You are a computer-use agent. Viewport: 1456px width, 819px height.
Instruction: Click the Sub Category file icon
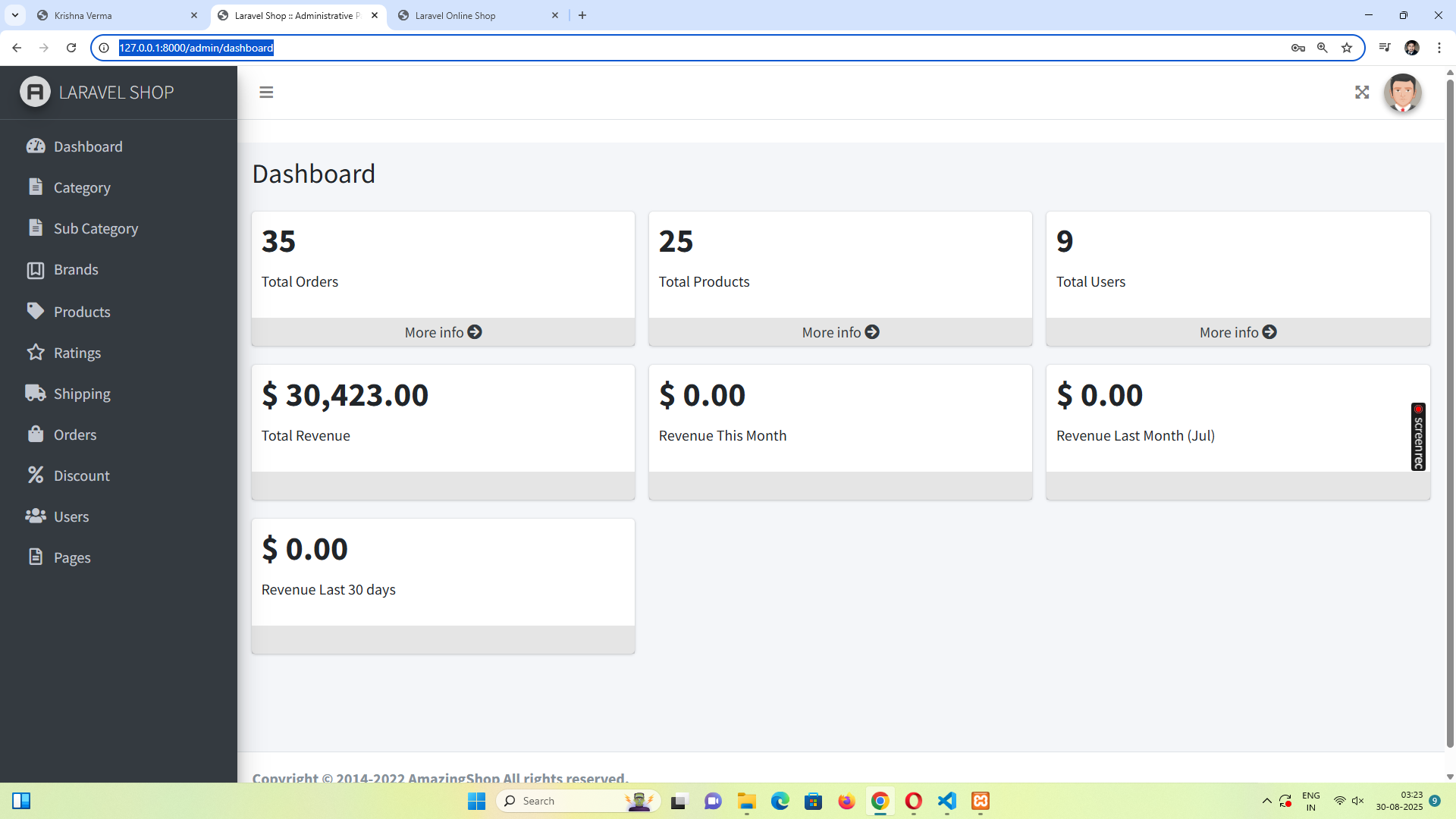36,227
